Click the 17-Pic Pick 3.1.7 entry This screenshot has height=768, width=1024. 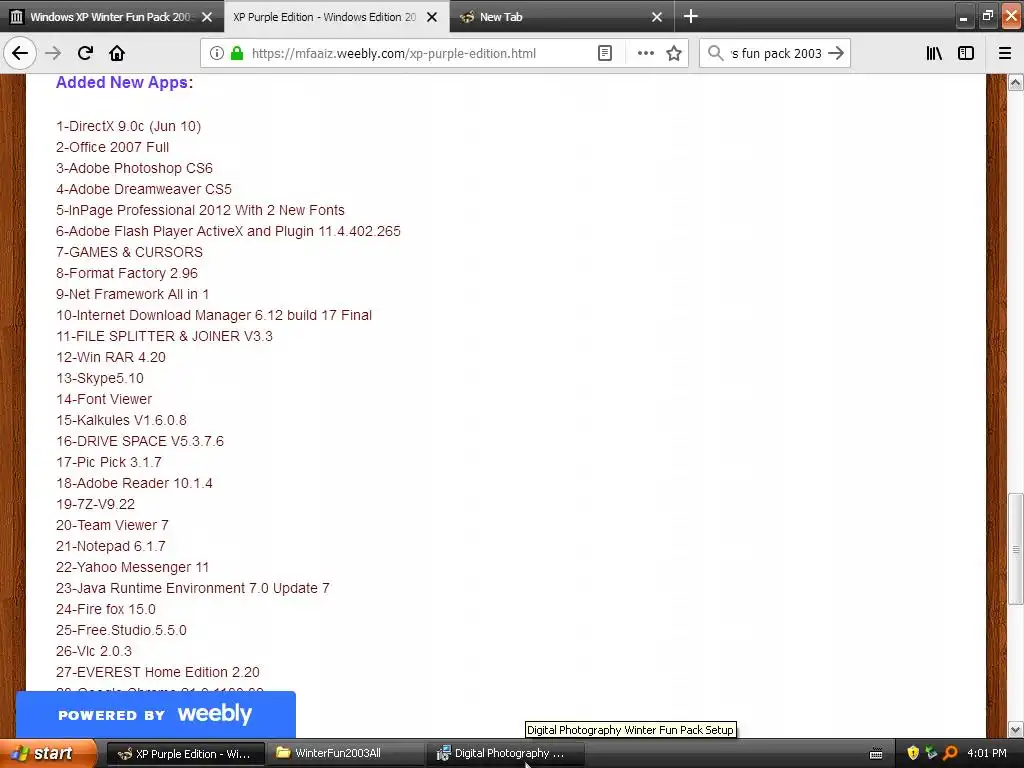109,462
